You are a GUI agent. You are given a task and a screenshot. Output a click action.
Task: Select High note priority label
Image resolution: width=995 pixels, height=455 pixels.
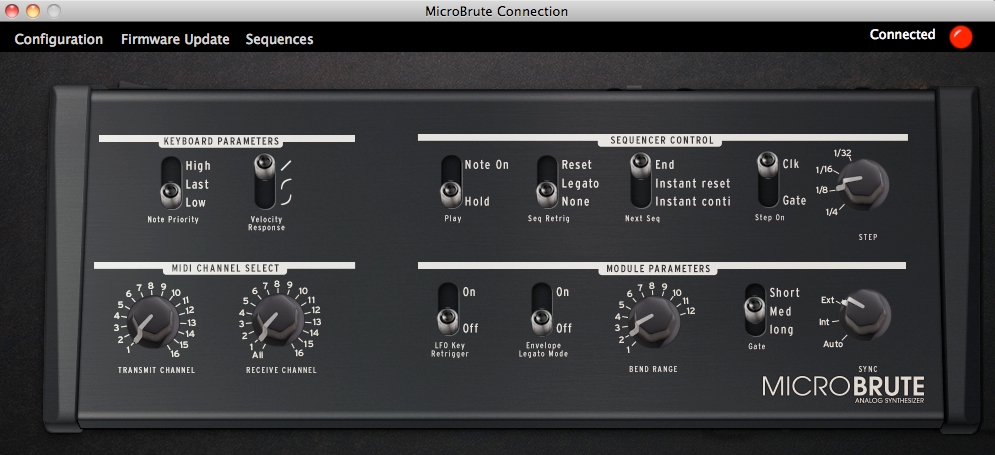[198, 166]
